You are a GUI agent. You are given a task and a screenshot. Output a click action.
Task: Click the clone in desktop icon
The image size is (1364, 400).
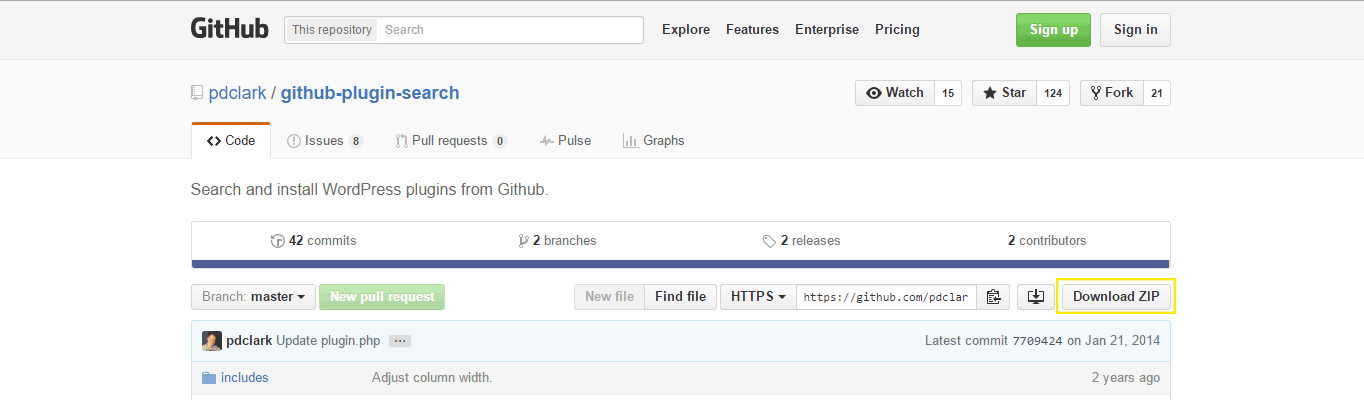point(1036,297)
